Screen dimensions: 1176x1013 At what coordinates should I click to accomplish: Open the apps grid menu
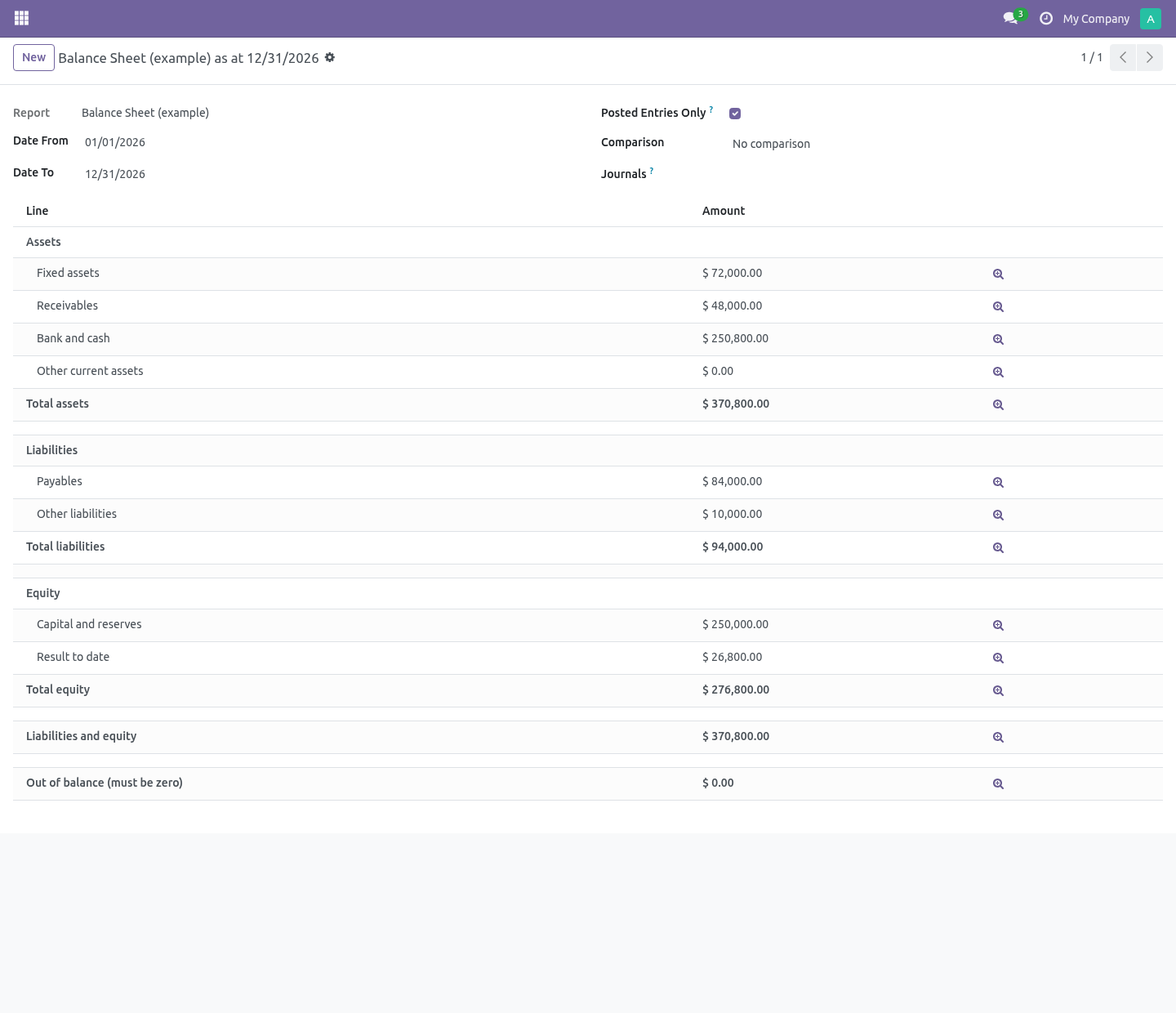(22, 18)
